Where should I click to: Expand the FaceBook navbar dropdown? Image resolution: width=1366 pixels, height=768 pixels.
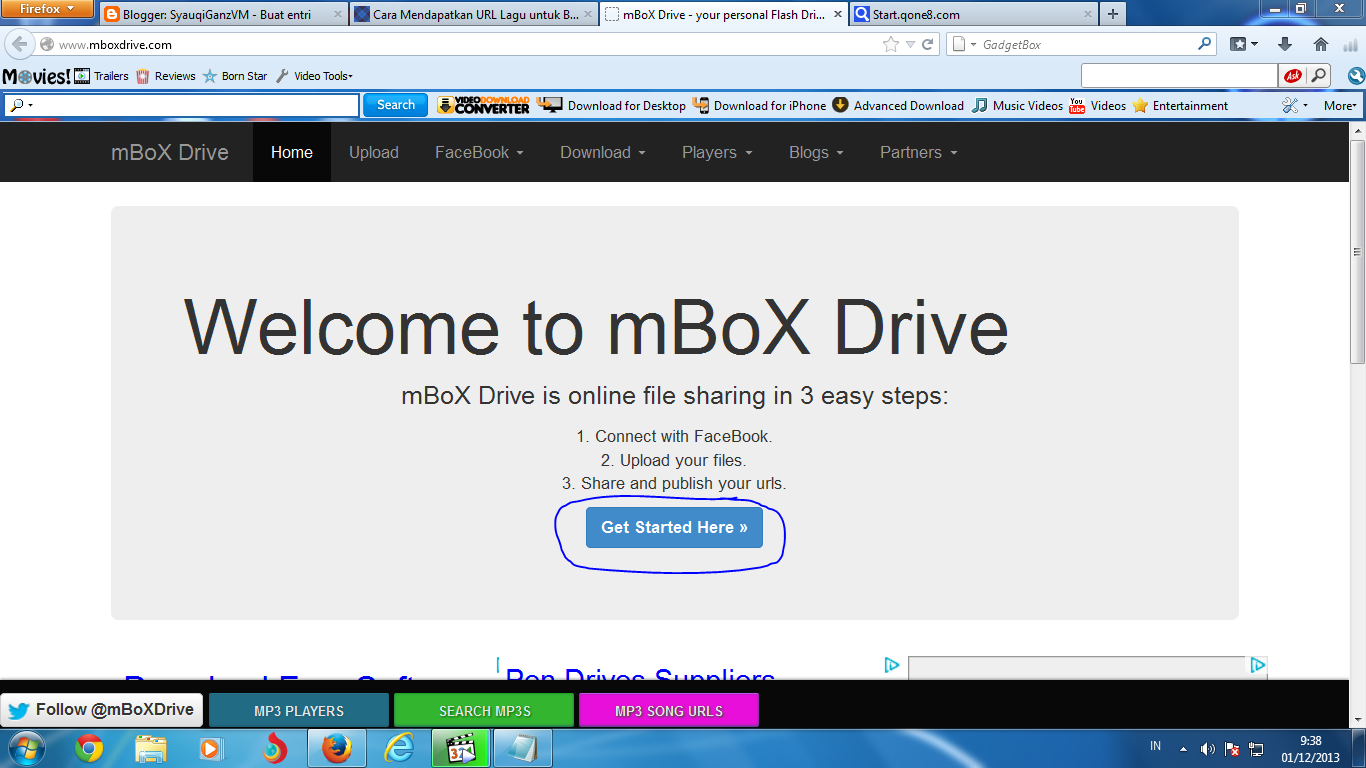[479, 152]
